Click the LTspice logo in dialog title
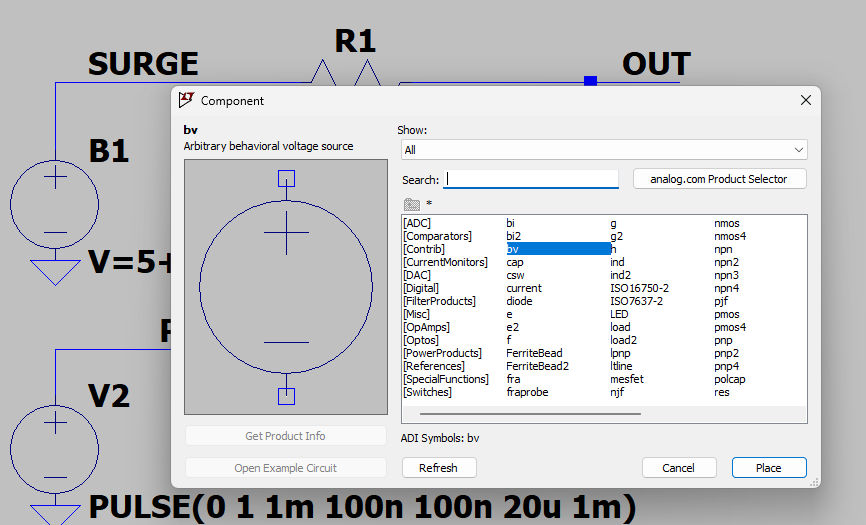The width and height of the screenshot is (866, 525). point(186,100)
